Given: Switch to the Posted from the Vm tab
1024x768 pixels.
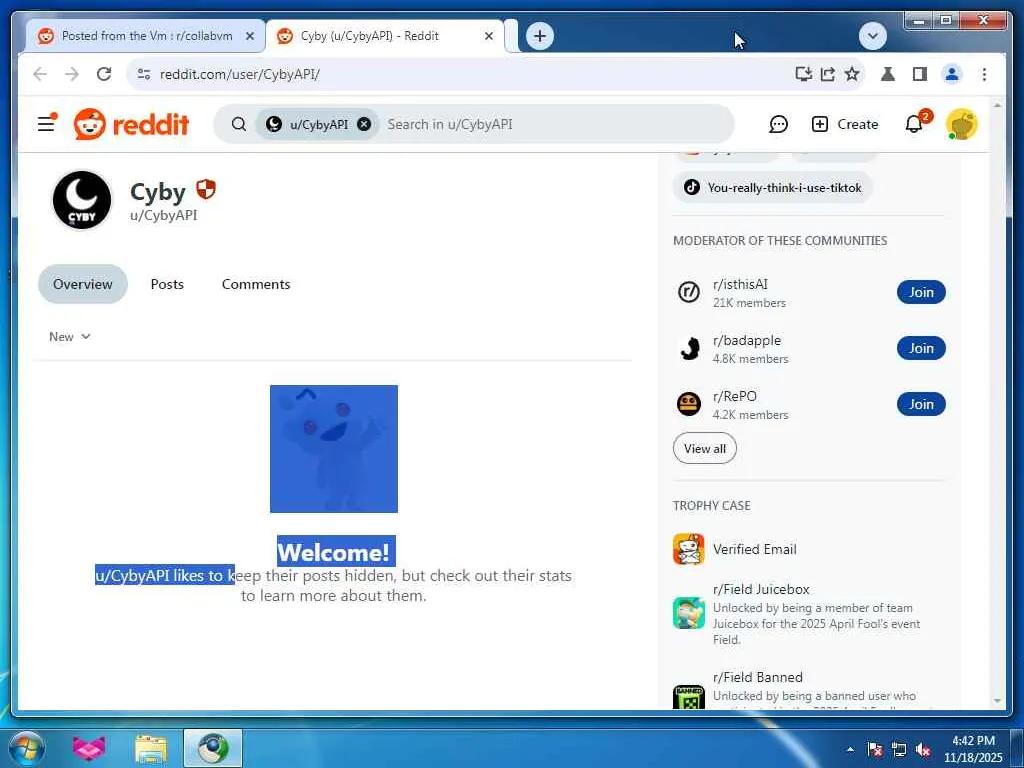Looking at the screenshot, I should tap(146, 36).
